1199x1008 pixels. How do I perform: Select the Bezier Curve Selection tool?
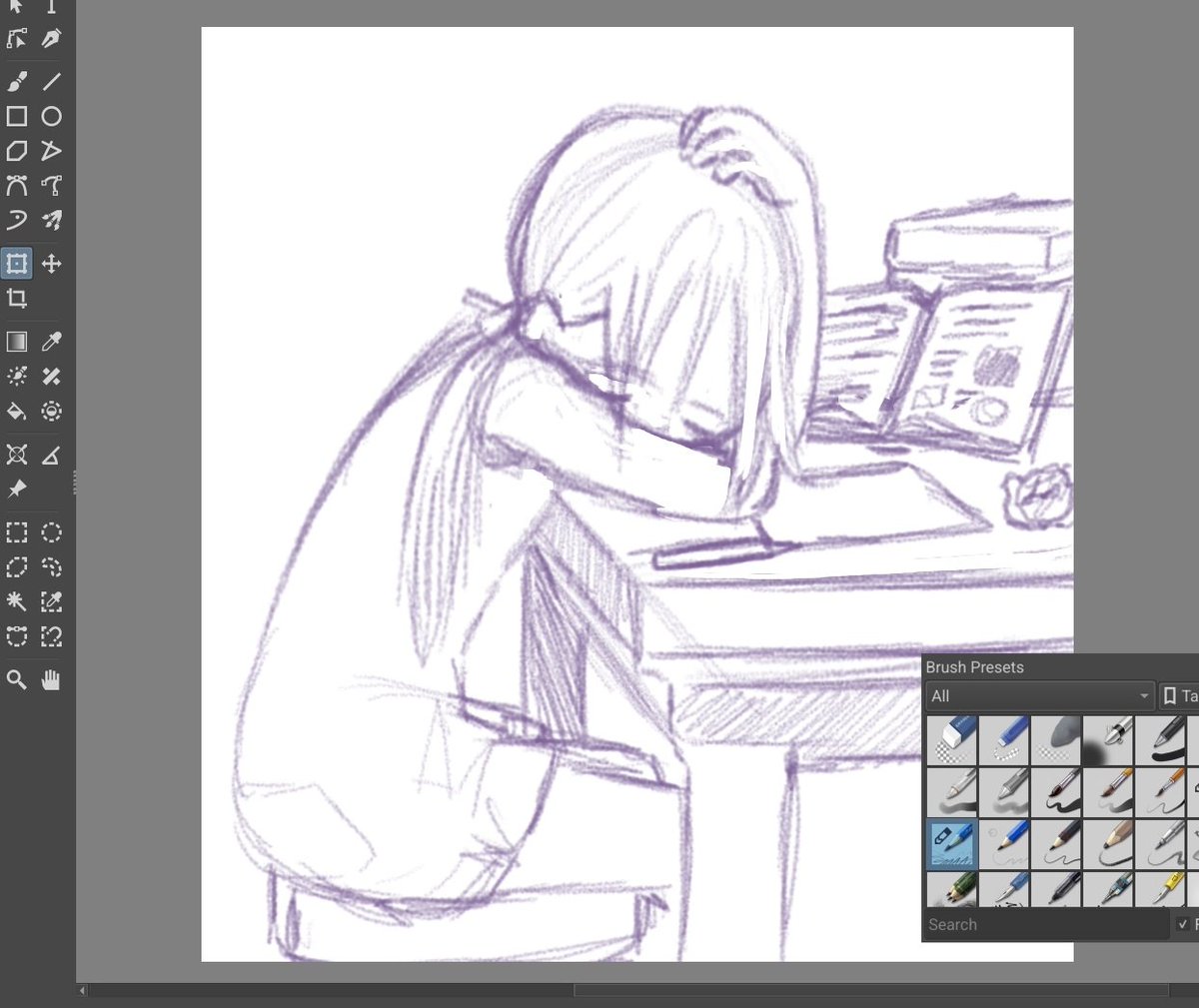coord(17,636)
